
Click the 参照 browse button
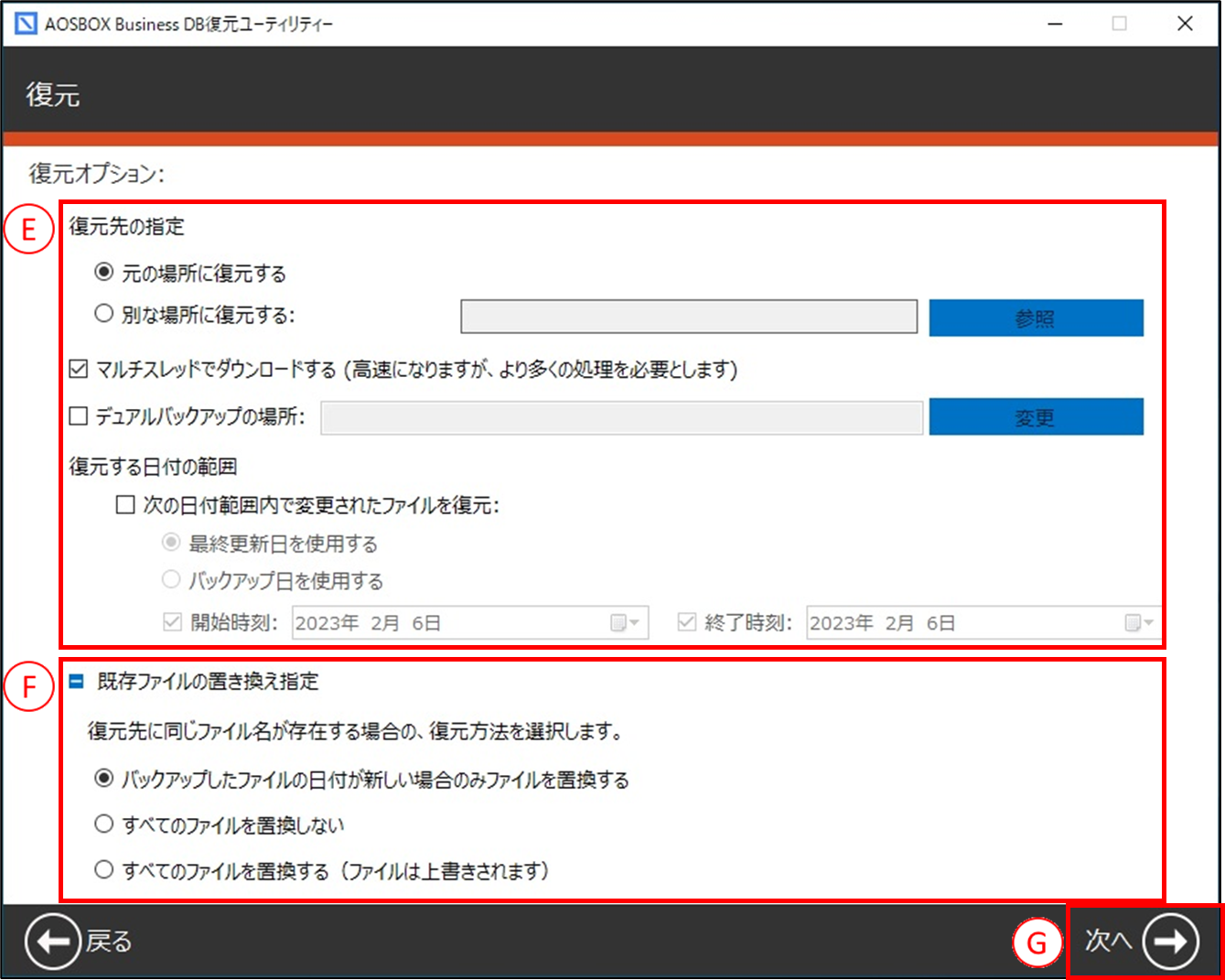pos(1036,318)
